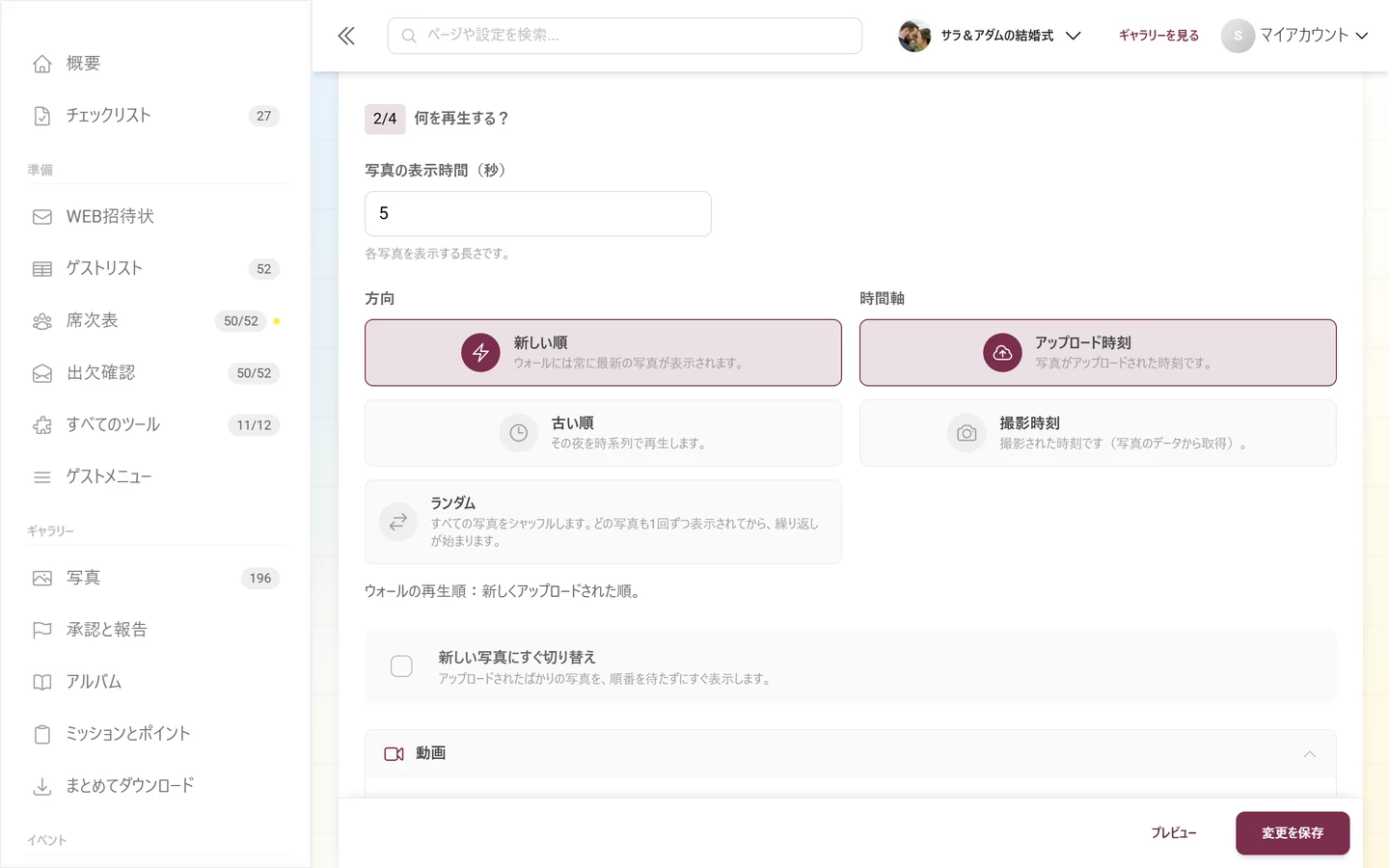Click the download icon for まとめてダウンロード
This screenshot has height=868, width=1389.
coord(42,786)
